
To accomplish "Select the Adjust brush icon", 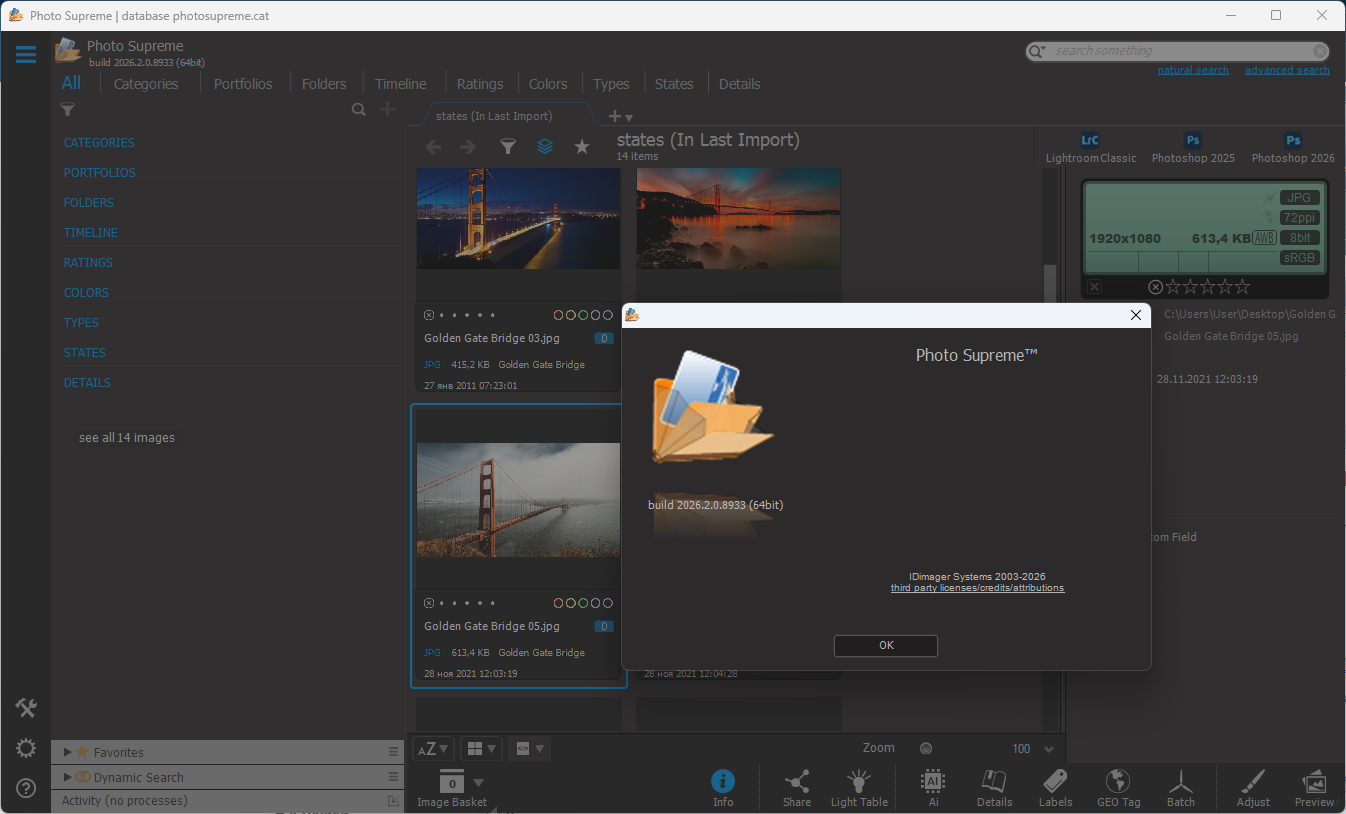I will 1252,782.
